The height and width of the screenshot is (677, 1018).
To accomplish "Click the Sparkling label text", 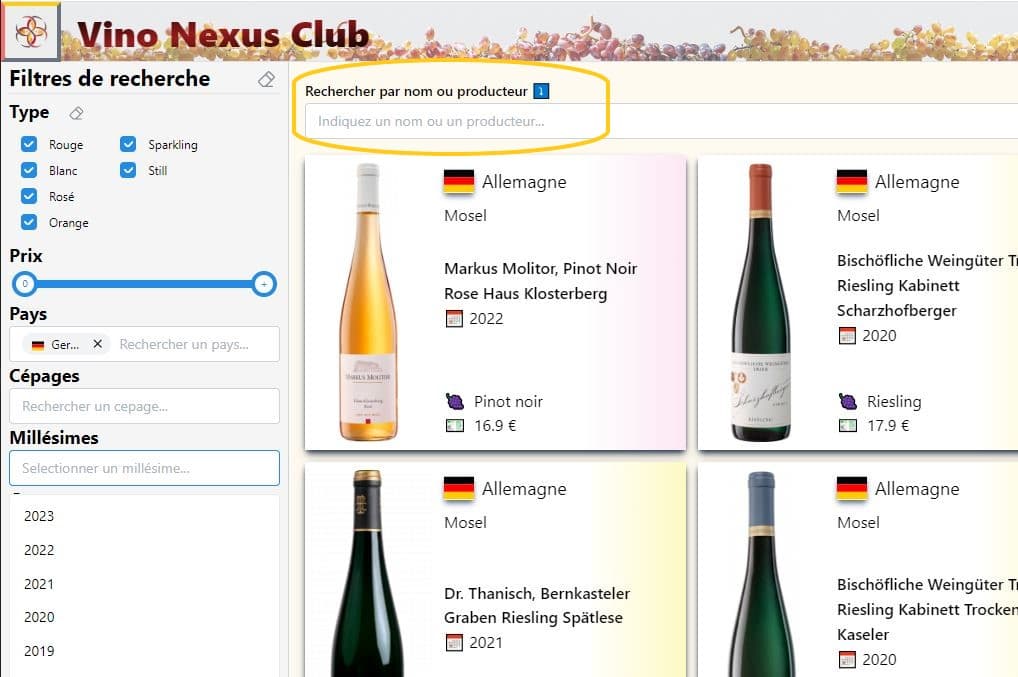I will click(173, 145).
